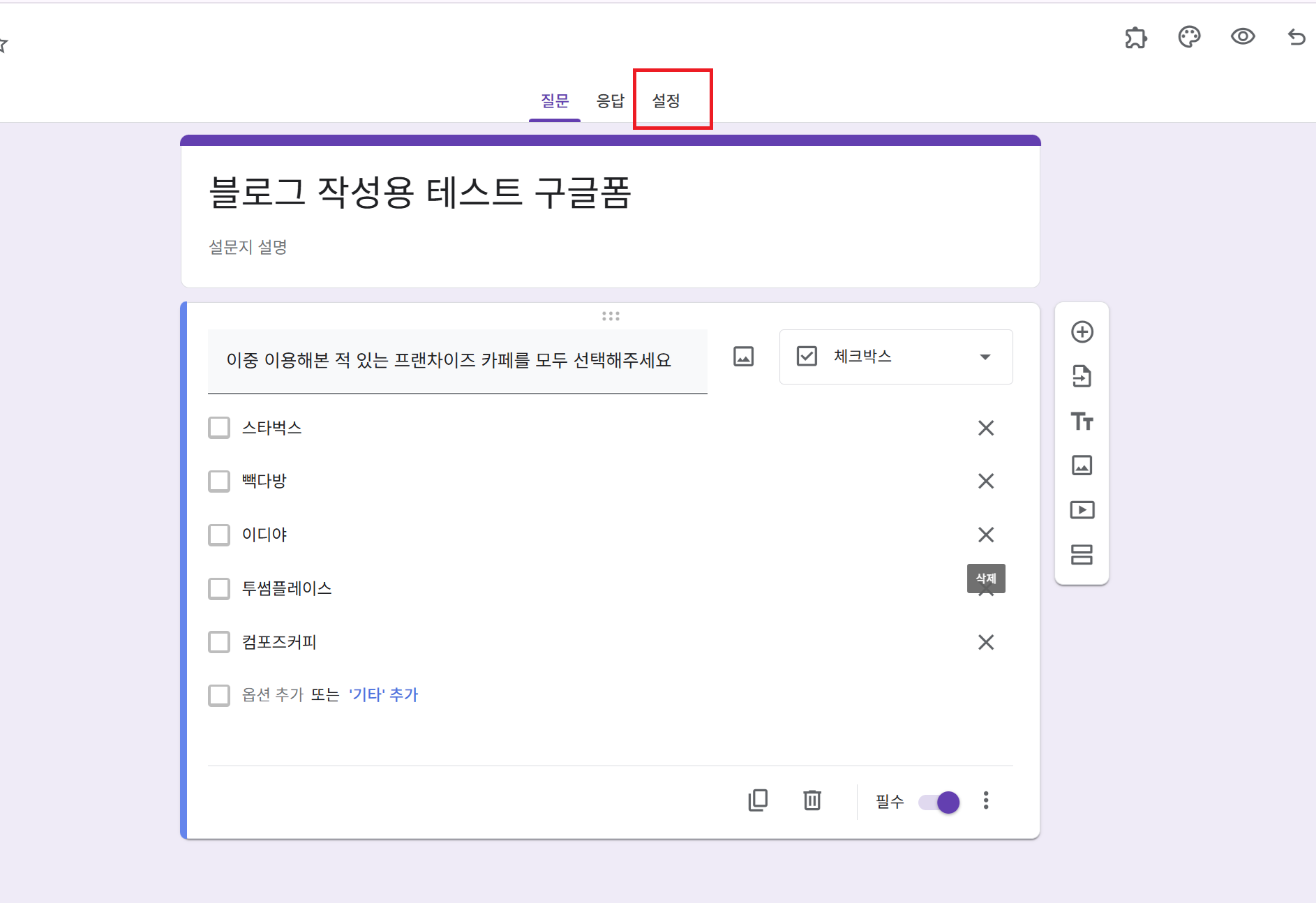
Task: Remove the 이디야 option
Action: (x=986, y=535)
